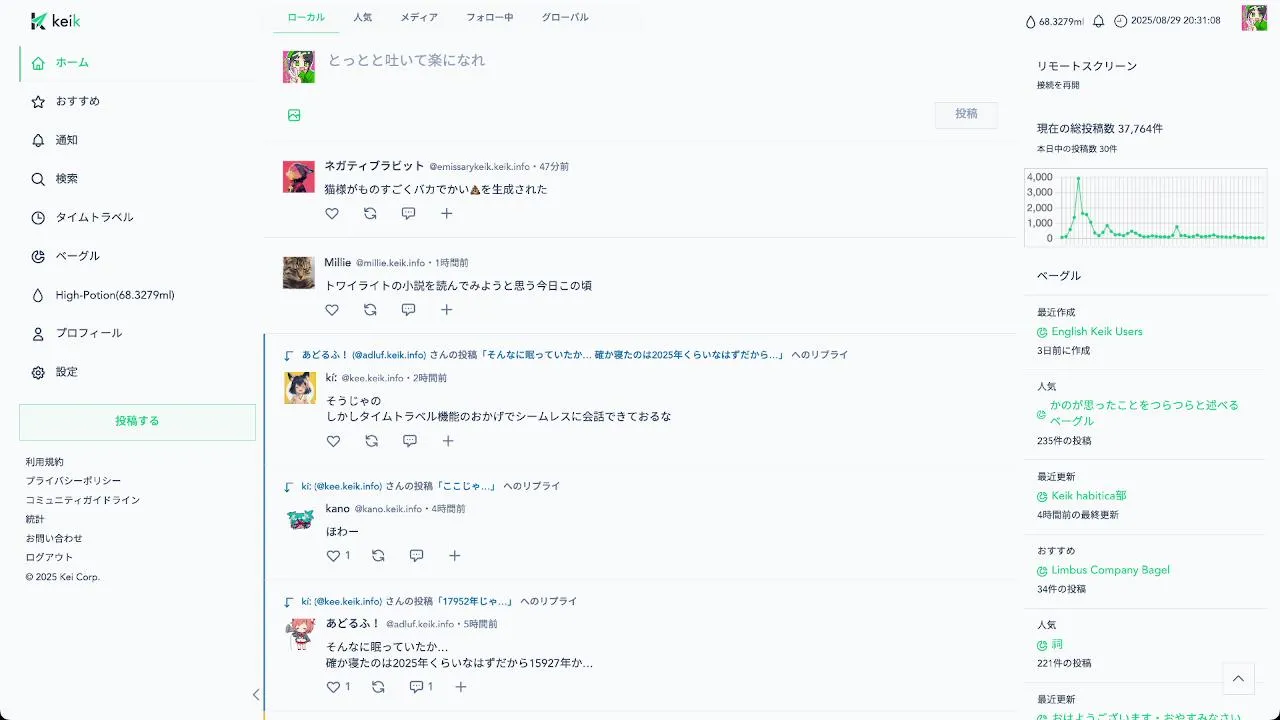This screenshot has height=720, width=1280.
Task: Like the ネガティブラビット post with heart icon
Action: coord(332,213)
